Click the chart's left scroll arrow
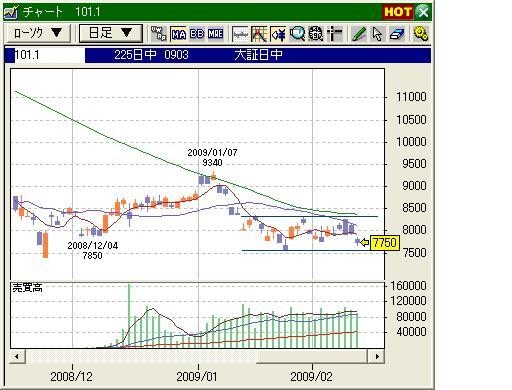Viewport: 512px width, 390px height. [x=16, y=356]
